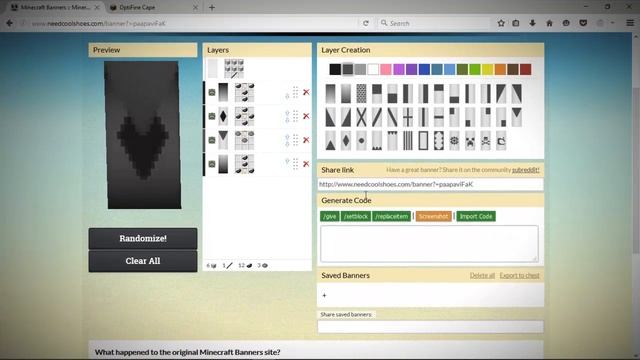Click the drag handle of the triangle layer
Screen dimensions: 640x360
[x=296, y=140]
